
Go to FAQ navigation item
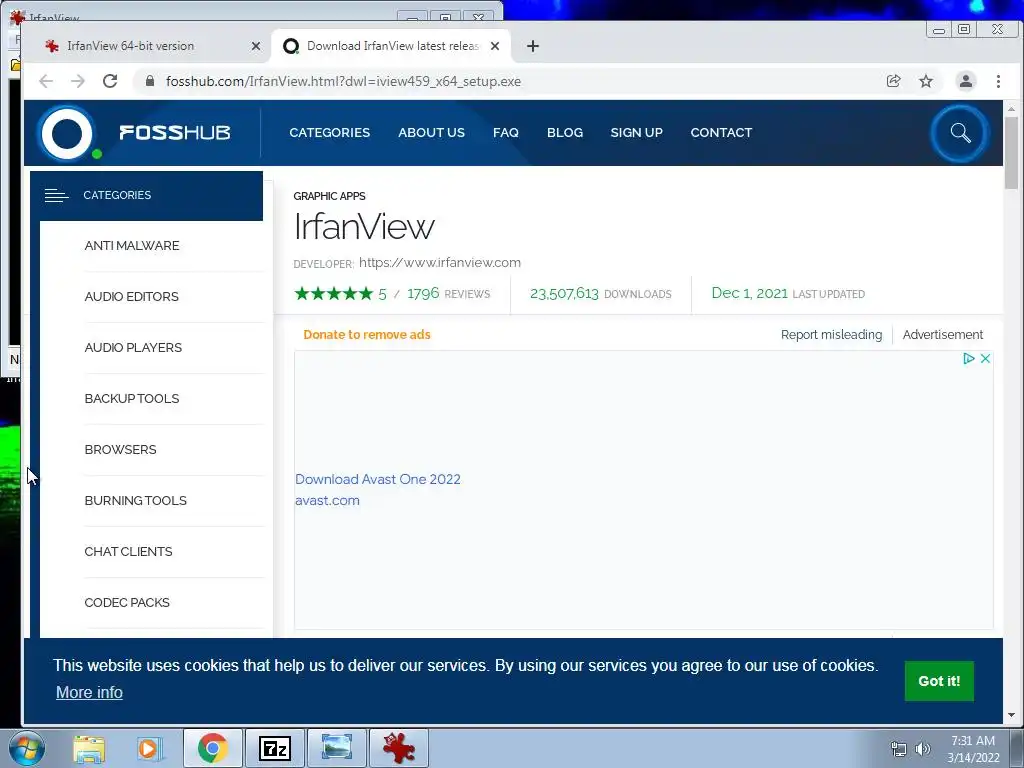point(505,133)
